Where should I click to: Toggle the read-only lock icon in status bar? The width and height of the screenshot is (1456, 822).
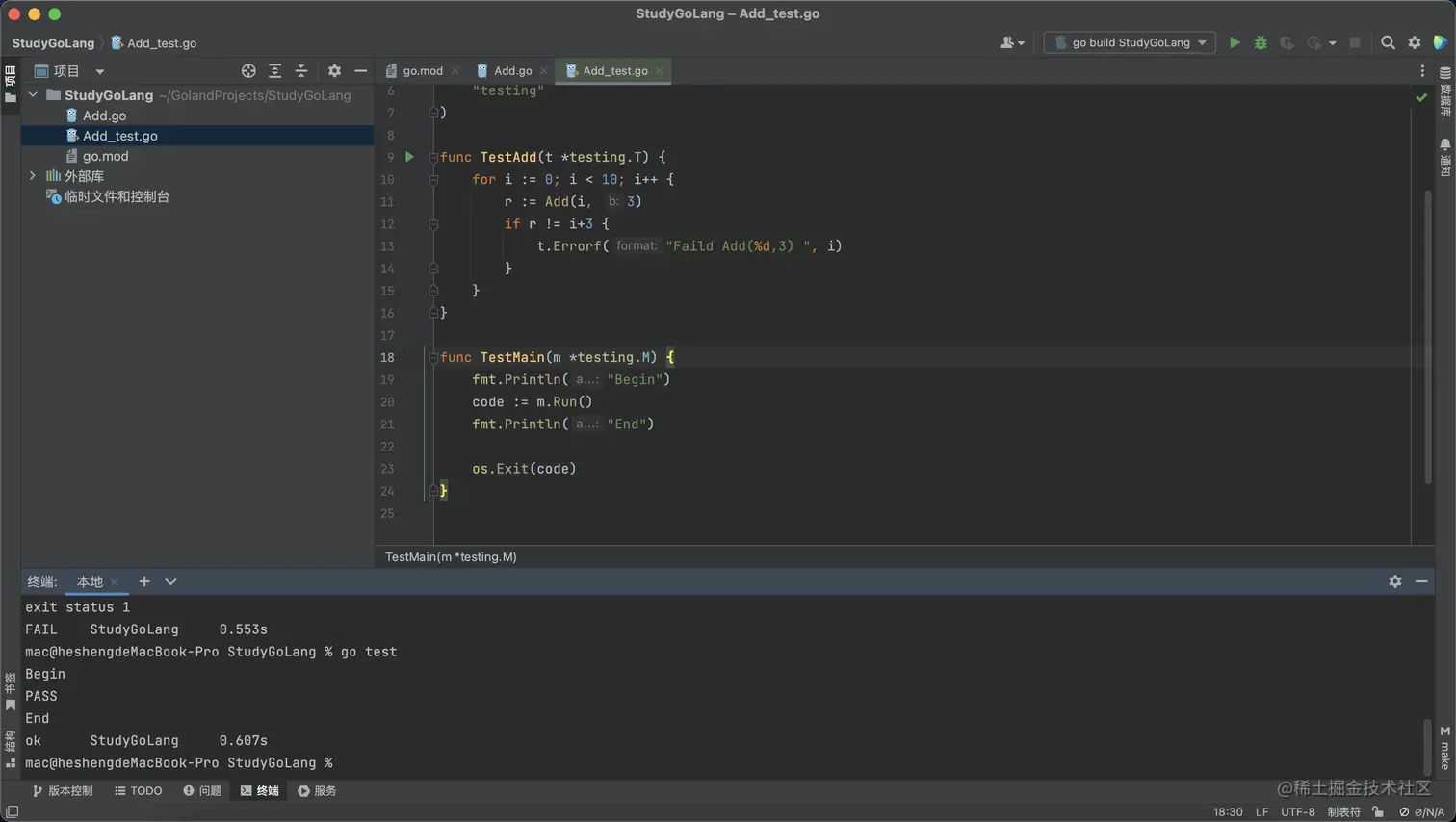pyautogui.click(x=1378, y=811)
